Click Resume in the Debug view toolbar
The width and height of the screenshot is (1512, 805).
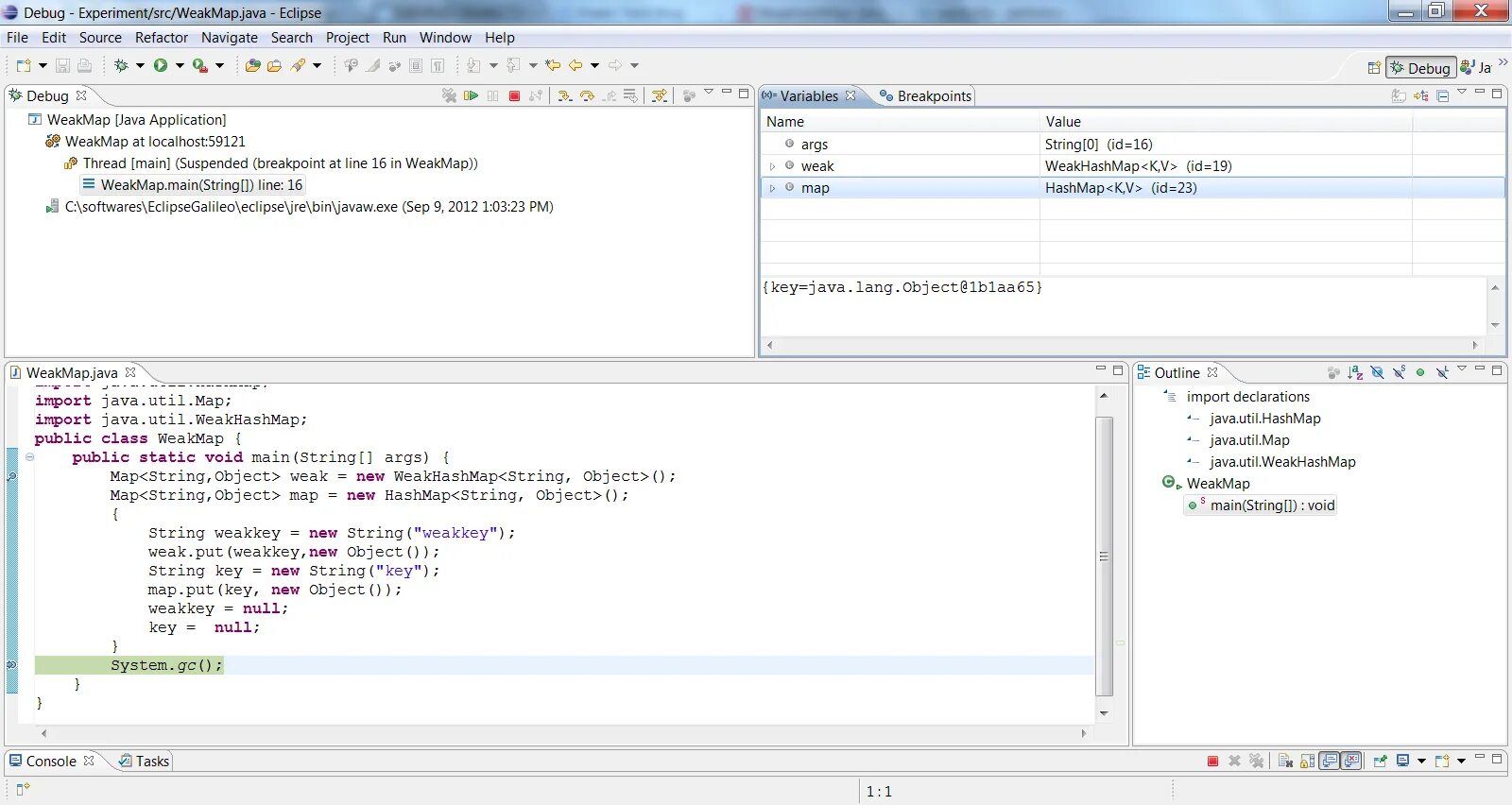pos(471,95)
